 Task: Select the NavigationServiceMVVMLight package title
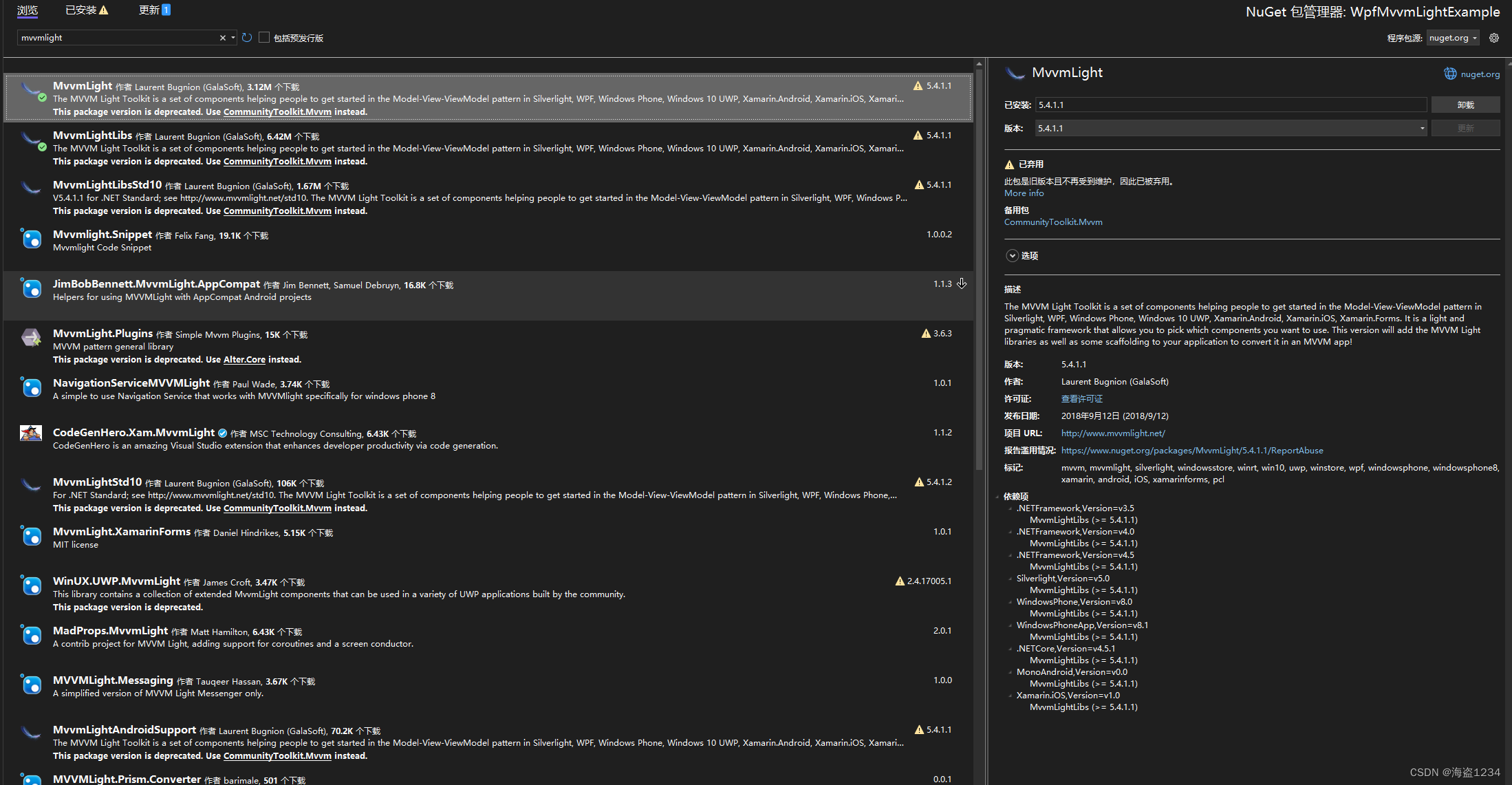[131, 383]
